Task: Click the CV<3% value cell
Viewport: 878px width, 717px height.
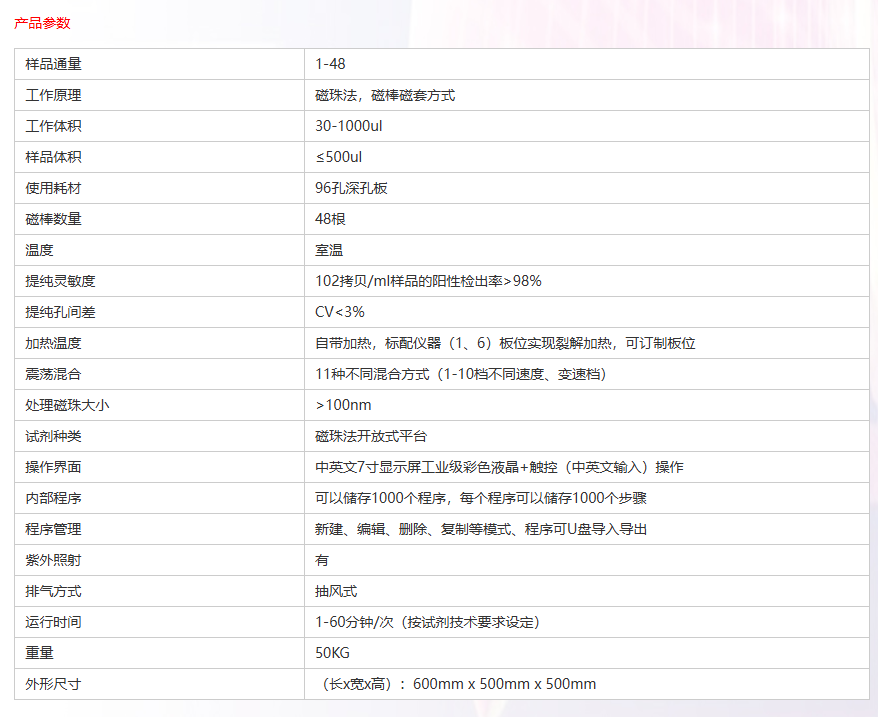Action: point(340,312)
